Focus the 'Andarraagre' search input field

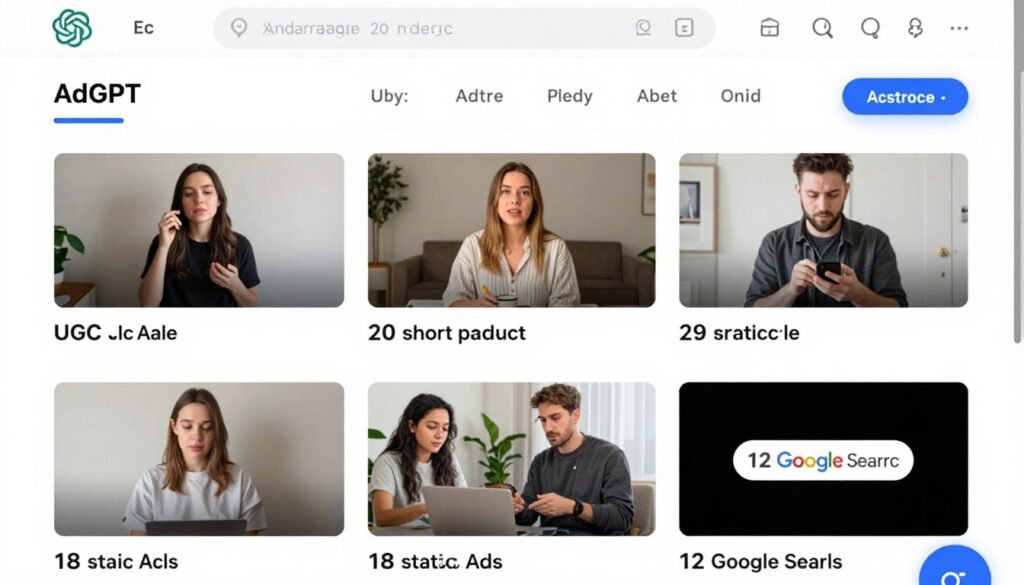point(464,28)
